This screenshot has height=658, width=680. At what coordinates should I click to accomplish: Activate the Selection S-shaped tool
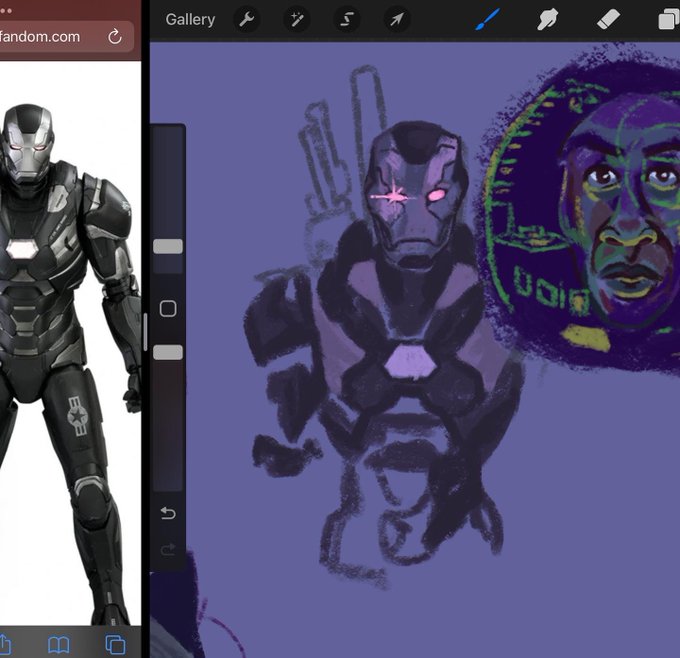[347, 20]
